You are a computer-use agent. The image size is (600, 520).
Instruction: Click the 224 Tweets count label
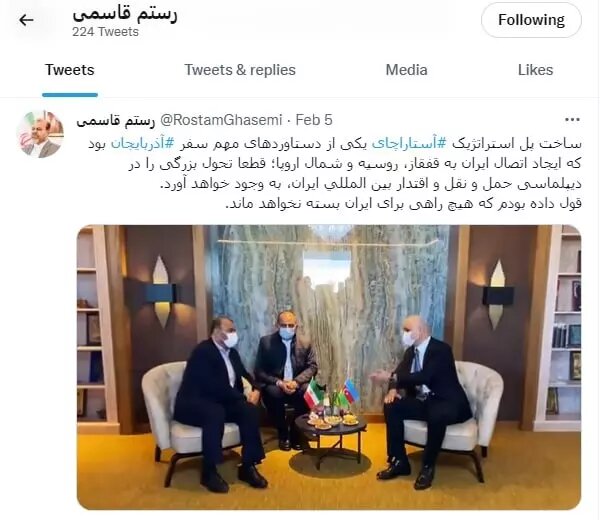(x=105, y=32)
